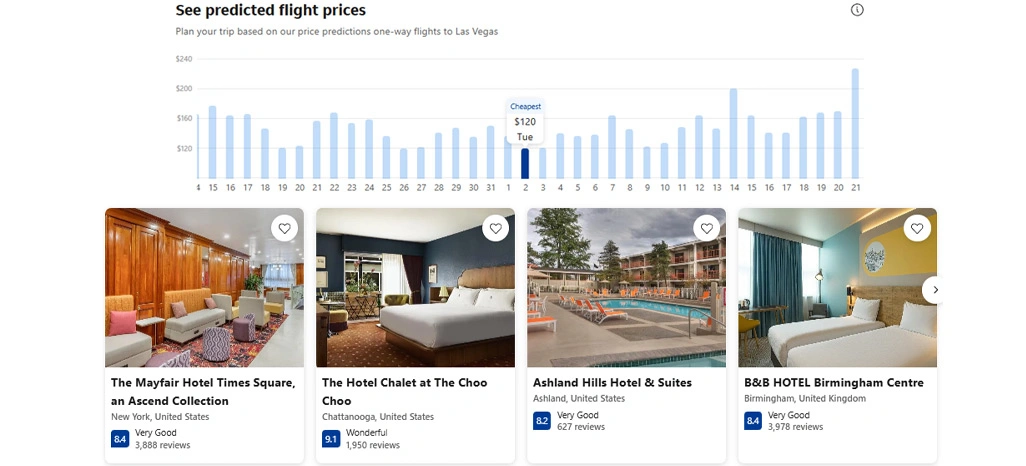Open Ashland Hills Hotel & Suites title link
This screenshot has height=466, width=1026.
click(612, 382)
